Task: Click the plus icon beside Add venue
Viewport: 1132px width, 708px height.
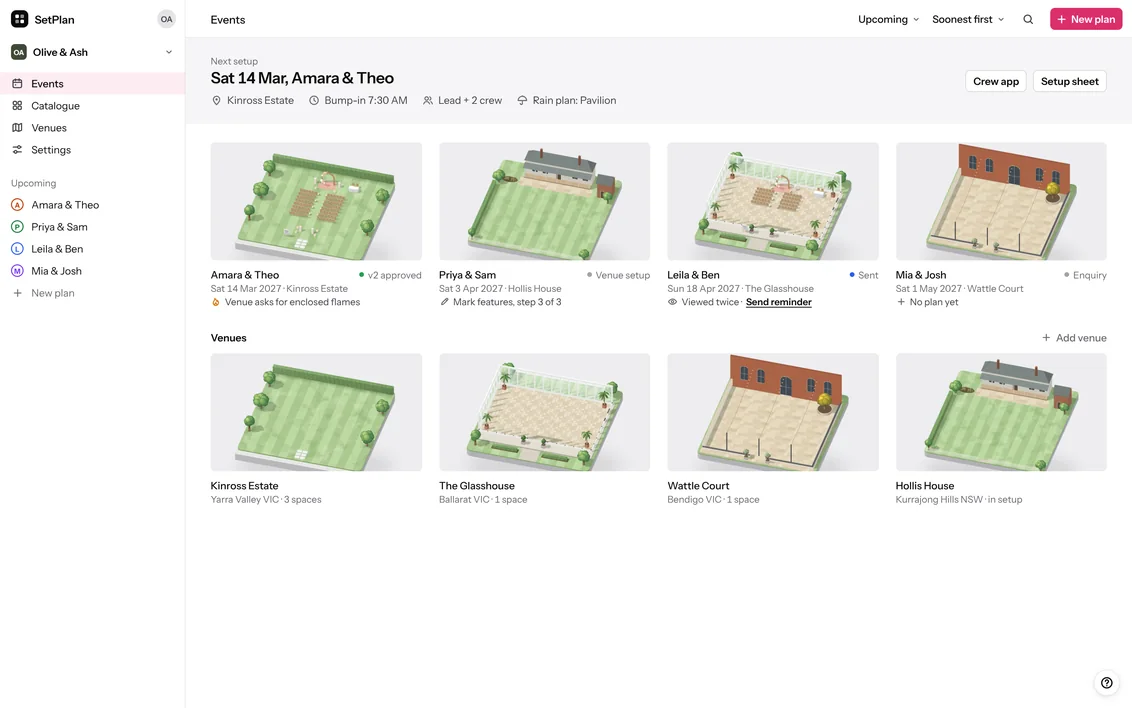Action: click(1046, 338)
